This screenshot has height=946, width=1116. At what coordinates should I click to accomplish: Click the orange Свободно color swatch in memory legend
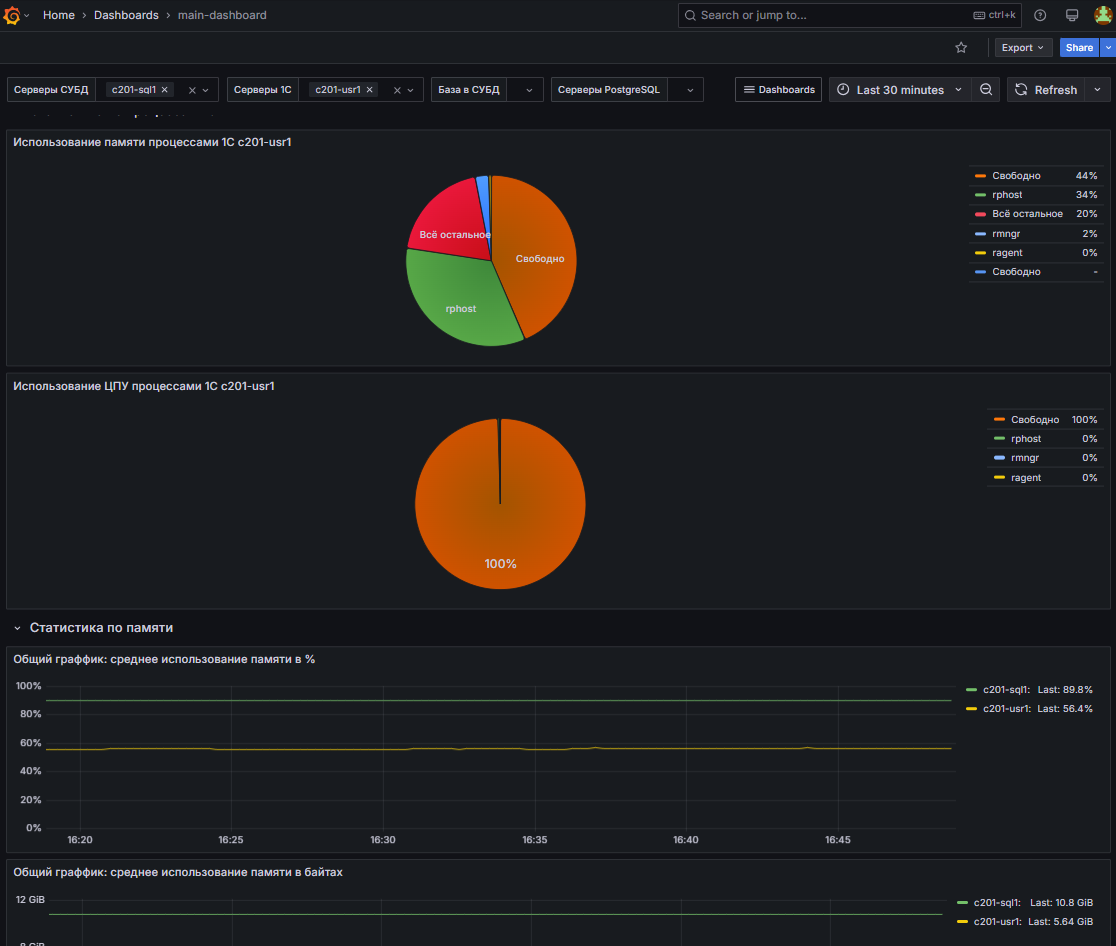tap(980, 176)
